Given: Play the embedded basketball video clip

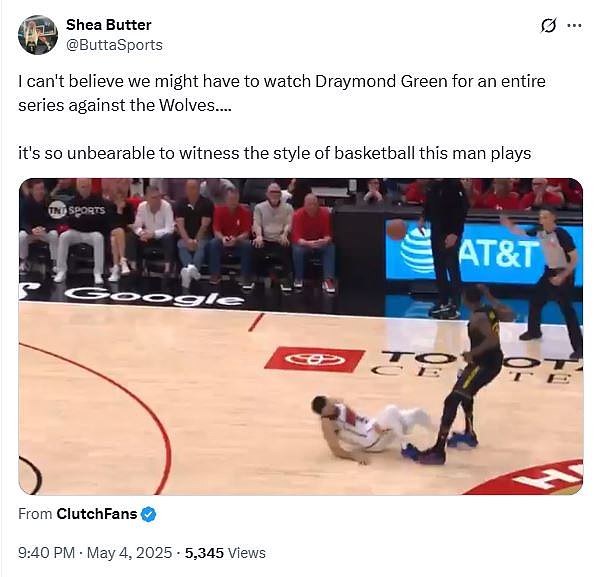Looking at the screenshot, I should pos(301,336).
